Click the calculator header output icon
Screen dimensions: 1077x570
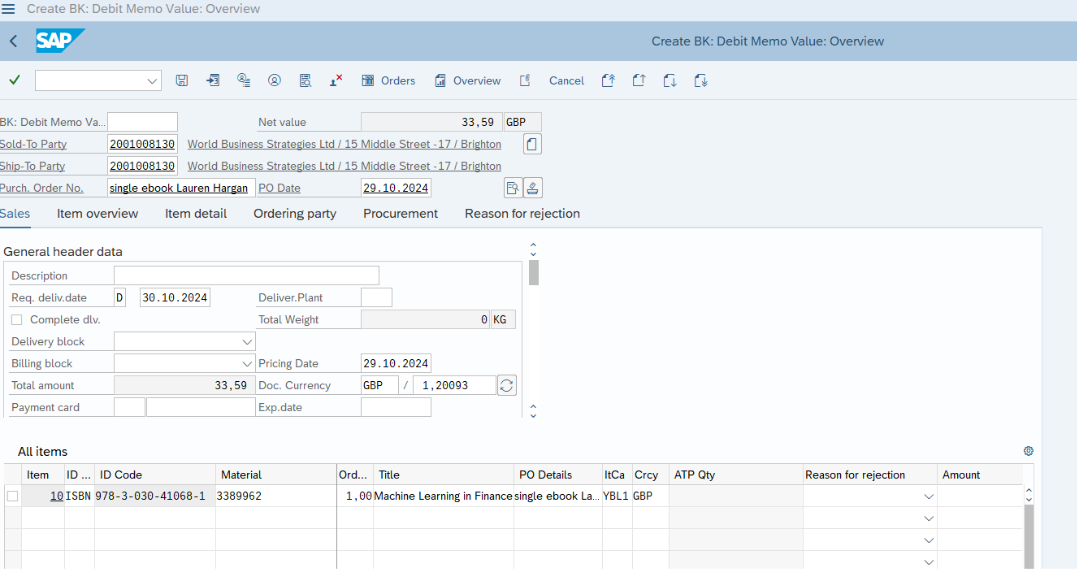point(305,80)
